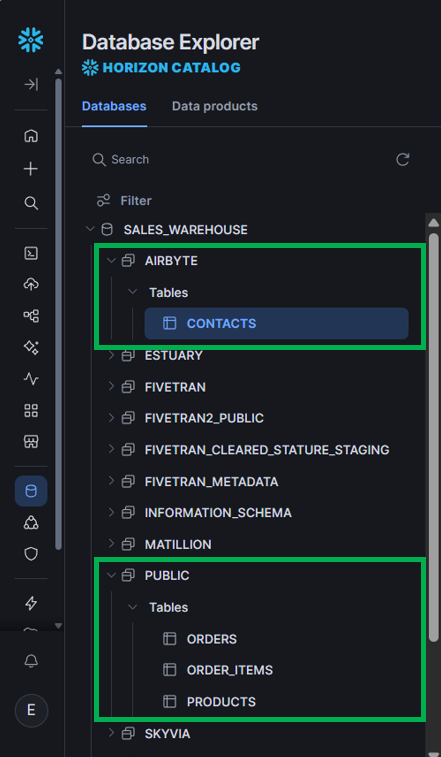Click the notifications bell icon

(x=31, y=661)
